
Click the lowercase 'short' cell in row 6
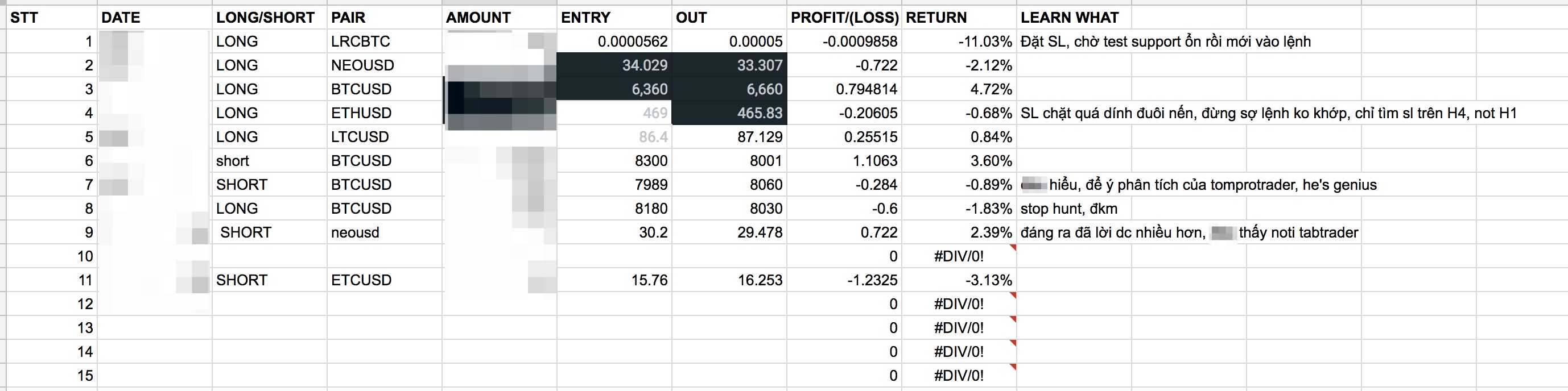tap(233, 161)
